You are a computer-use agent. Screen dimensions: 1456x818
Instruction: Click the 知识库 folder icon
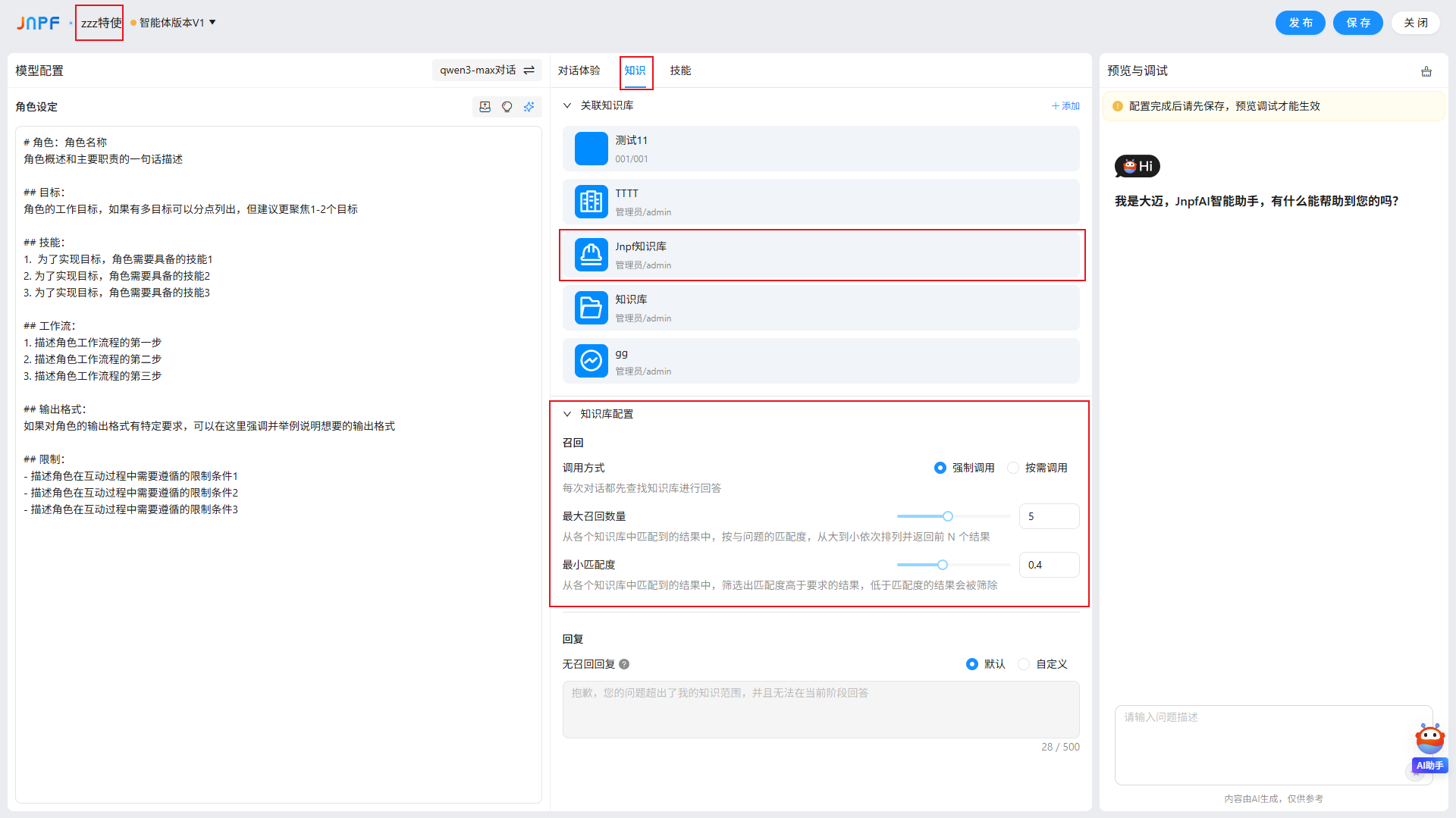click(591, 308)
